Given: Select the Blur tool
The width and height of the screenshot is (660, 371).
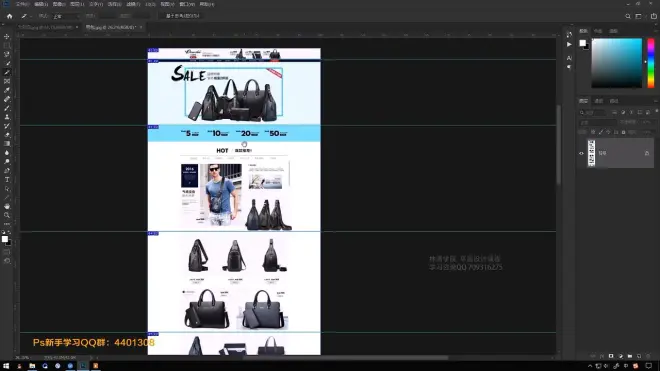Looking at the screenshot, I should point(7,152).
